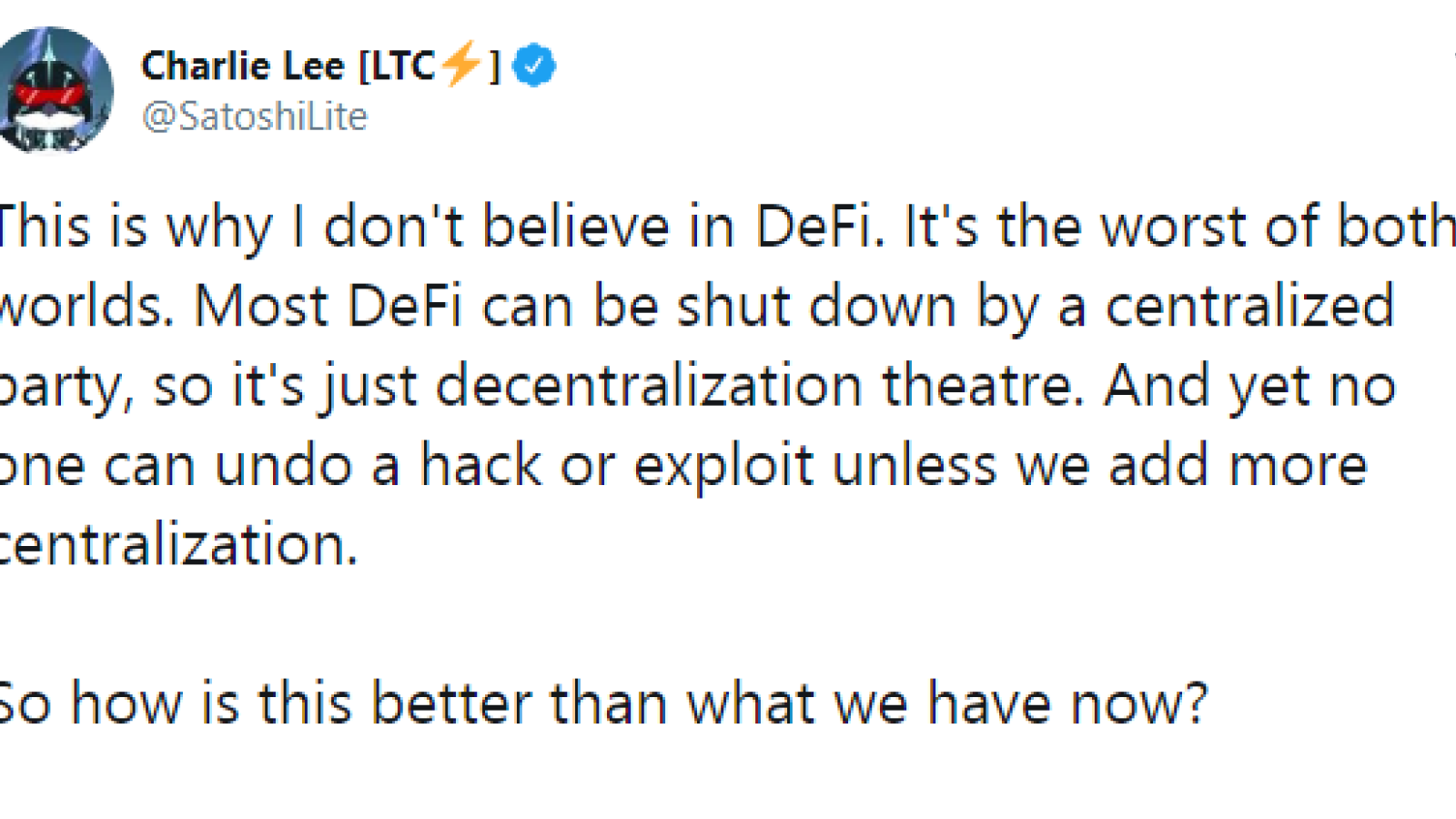
Task: Click the text 'worst of both'
Action: coord(1278,226)
